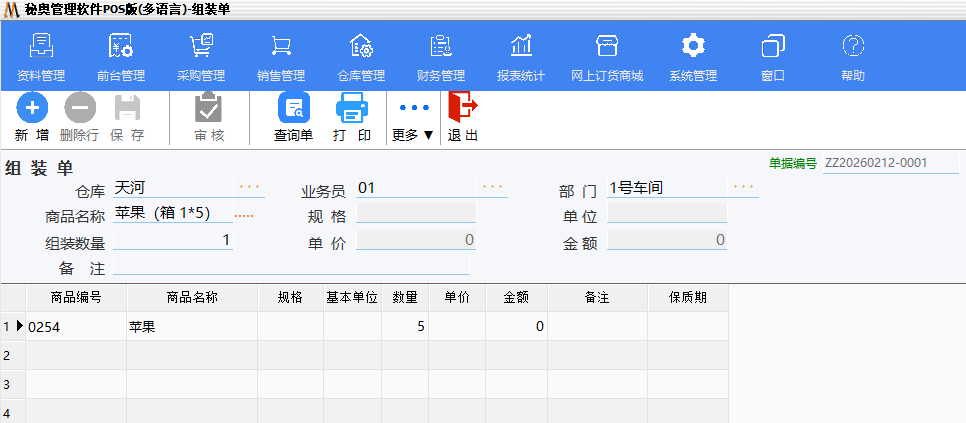Open the 系统管理 gear menu

[x=693, y=47]
